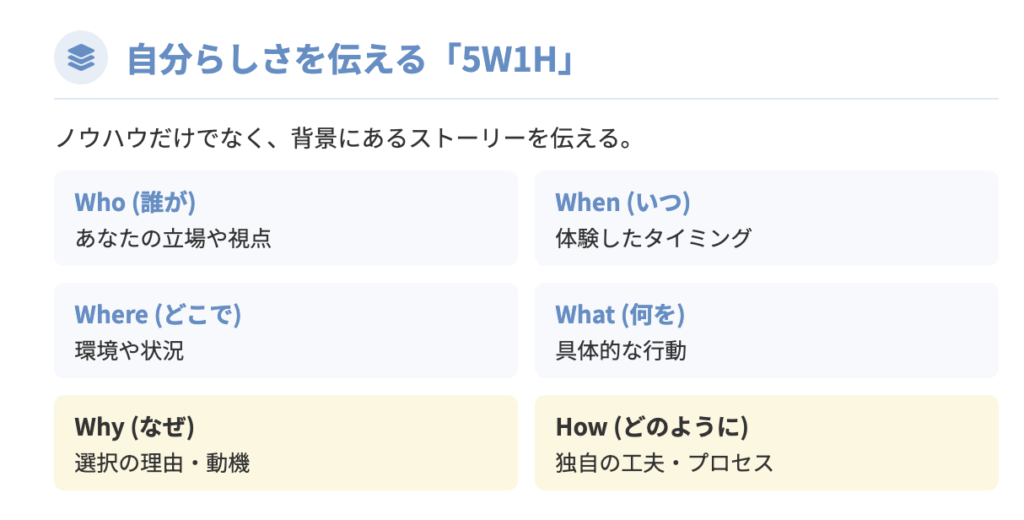Click the stacked layers icon beside the heading
This screenshot has width=1024, height=520.
(80, 60)
